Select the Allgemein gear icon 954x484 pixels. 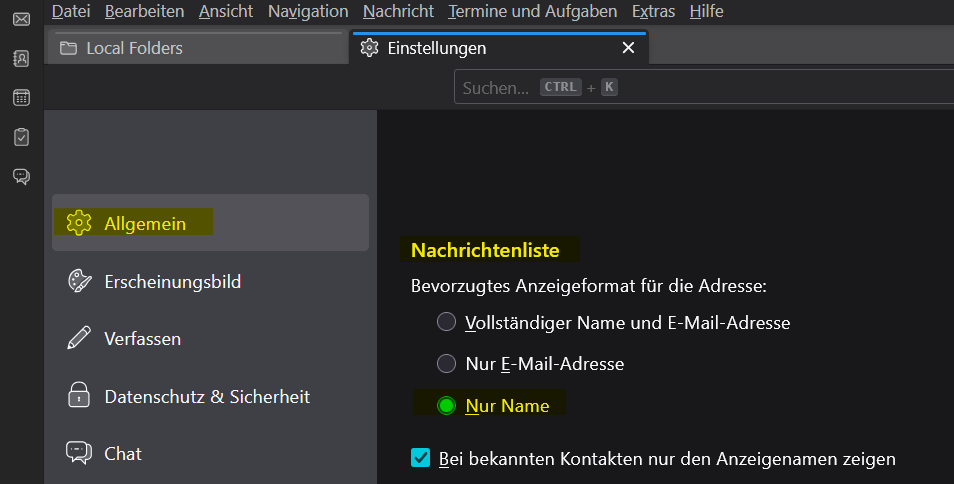79,223
